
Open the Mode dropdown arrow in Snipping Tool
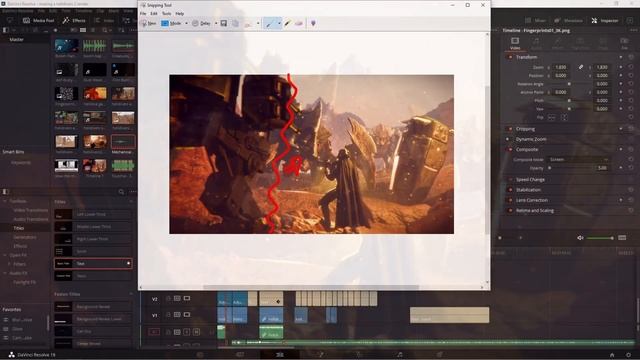187,24
